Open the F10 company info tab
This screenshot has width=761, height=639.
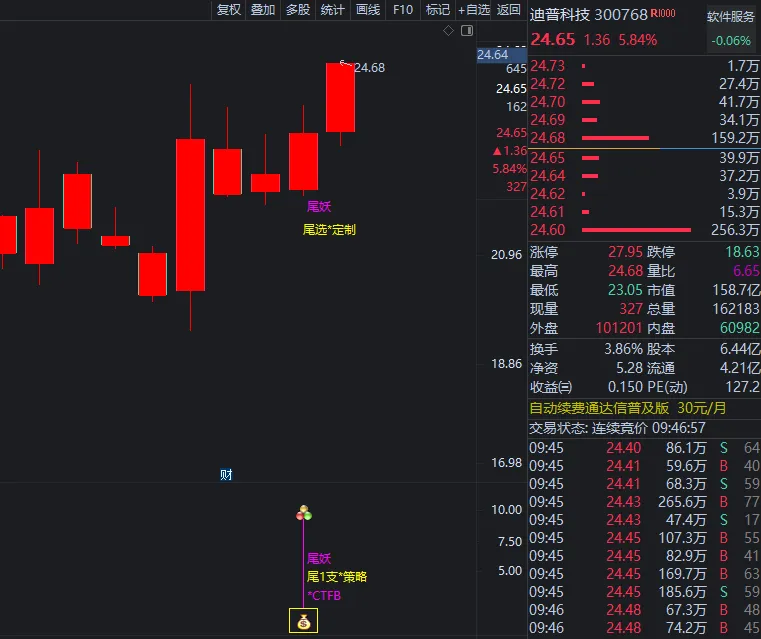click(x=403, y=10)
